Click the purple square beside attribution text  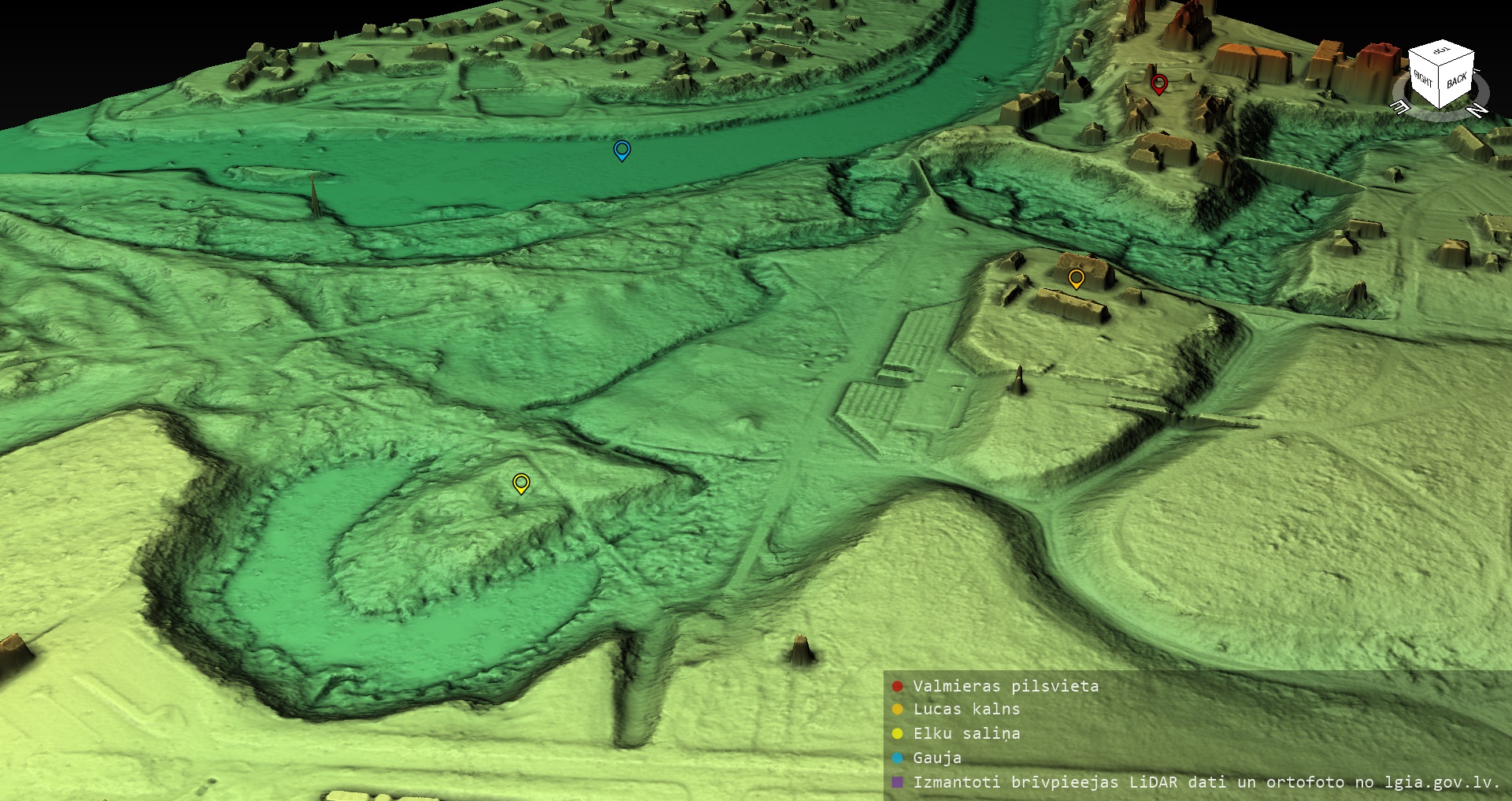[897, 782]
